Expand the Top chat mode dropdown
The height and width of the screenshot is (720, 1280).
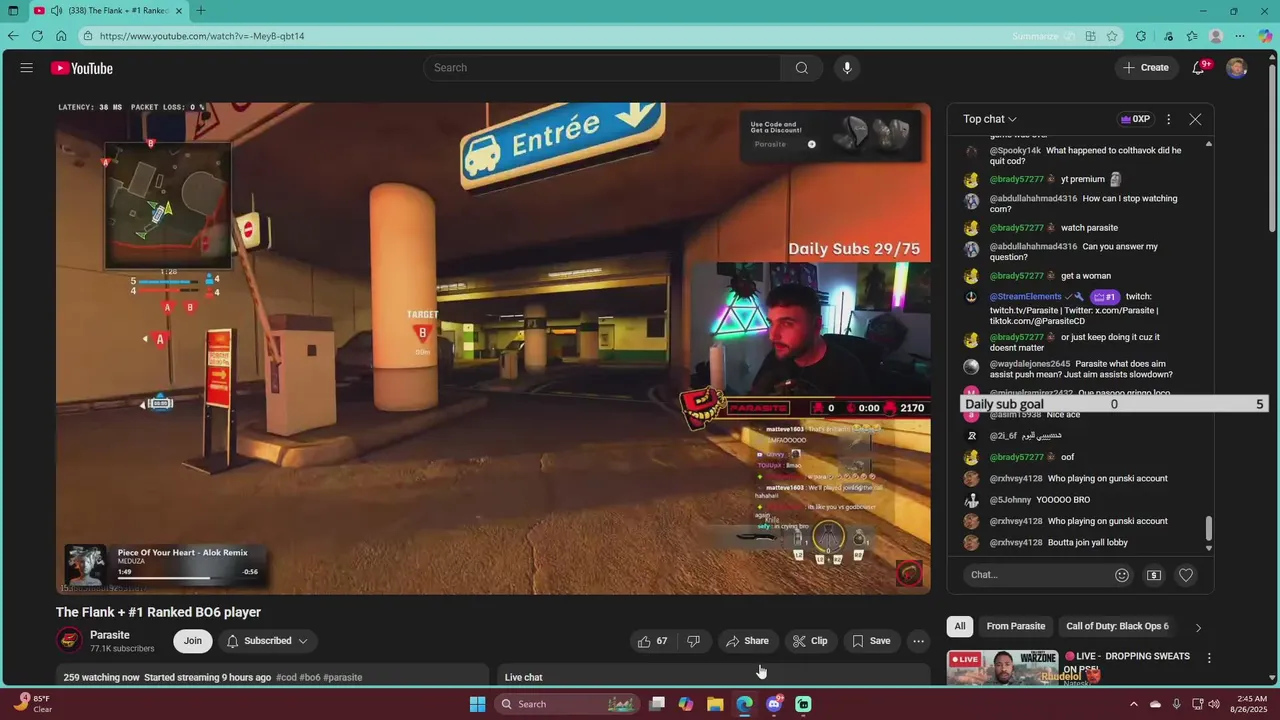990,119
